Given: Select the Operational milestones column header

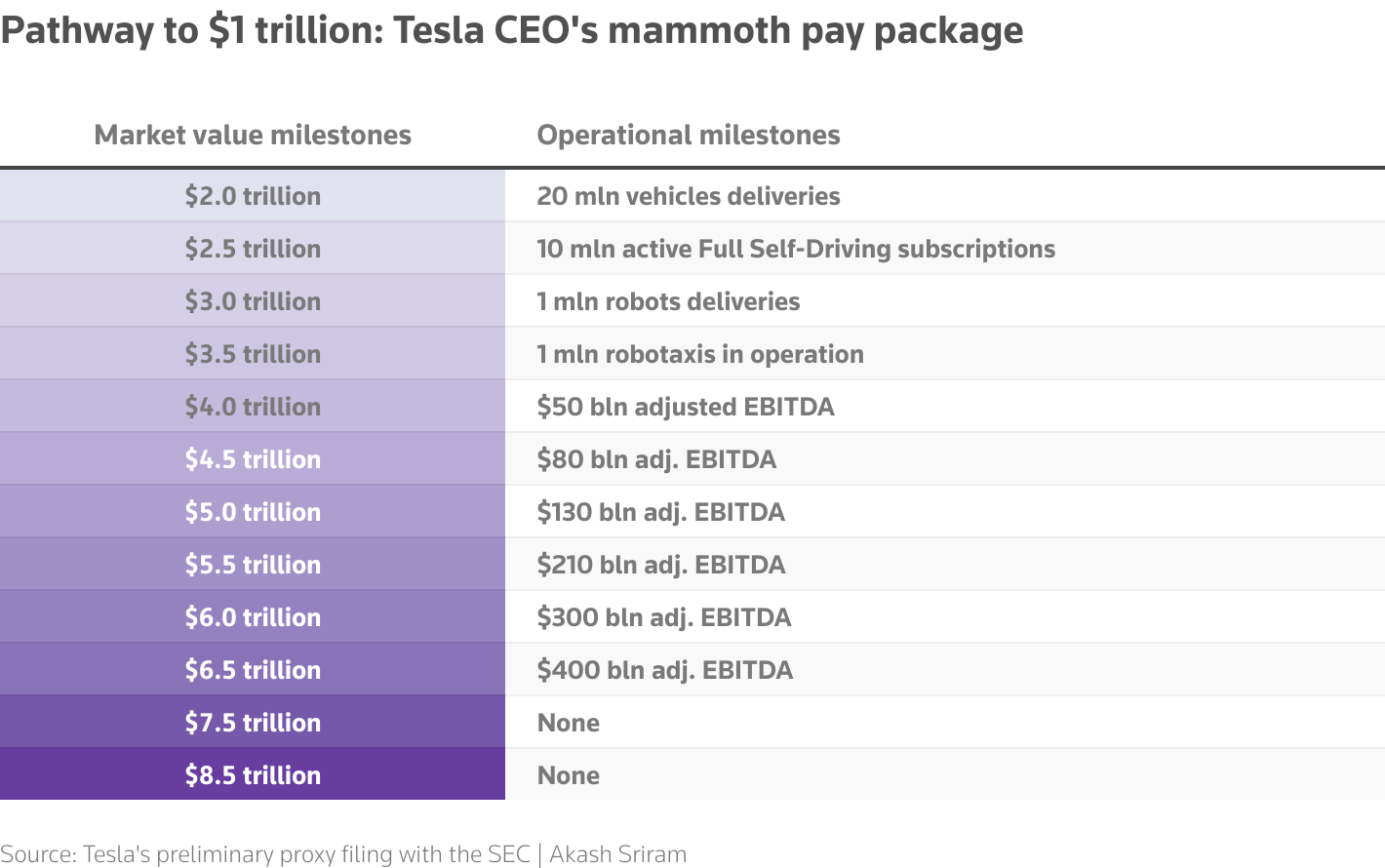Looking at the screenshot, I should pos(689,135).
